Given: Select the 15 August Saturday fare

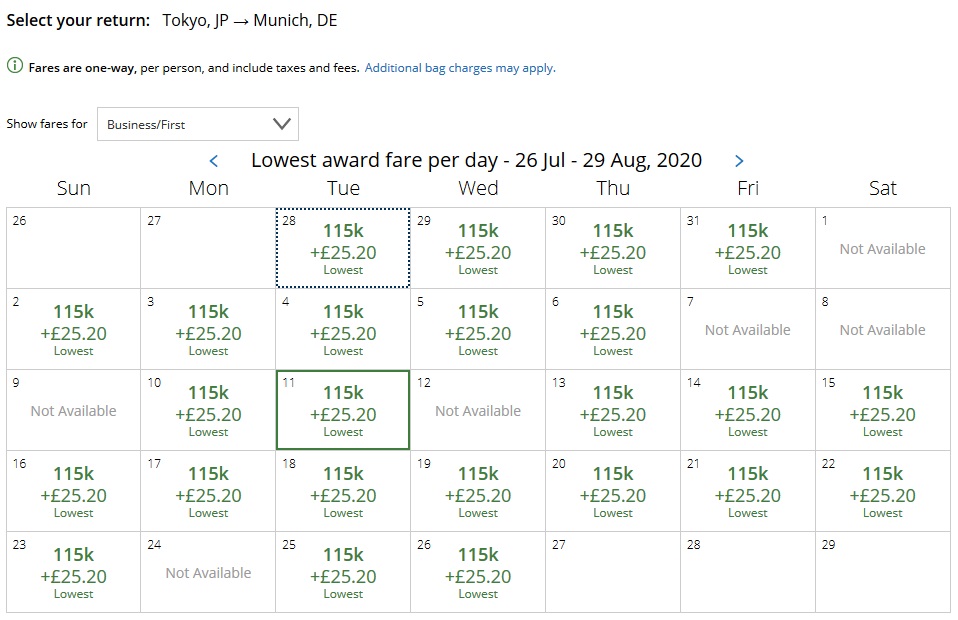Looking at the screenshot, I should (882, 410).
